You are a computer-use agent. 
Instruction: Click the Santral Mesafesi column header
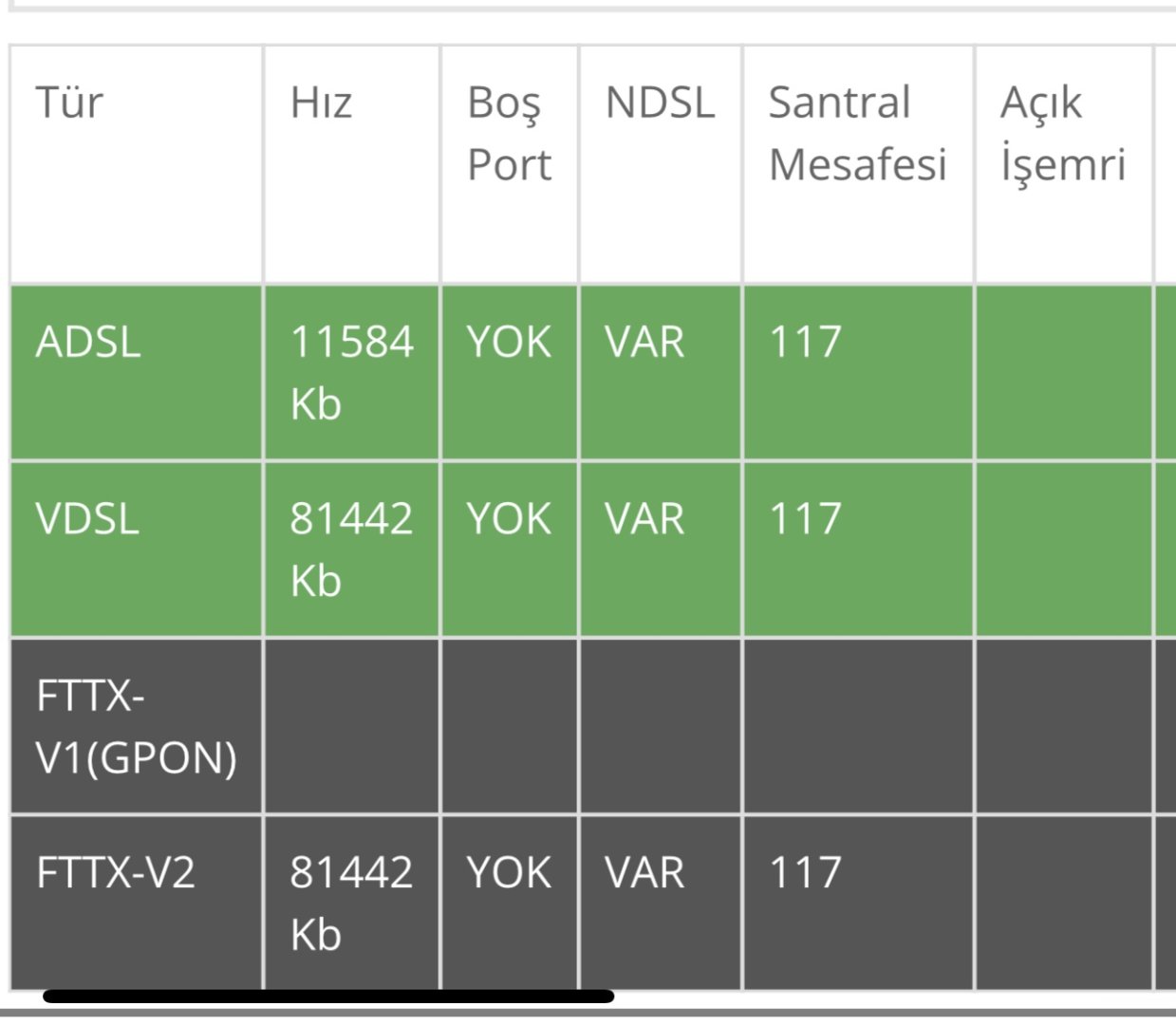pyautogui.click(x=857, y=134)
